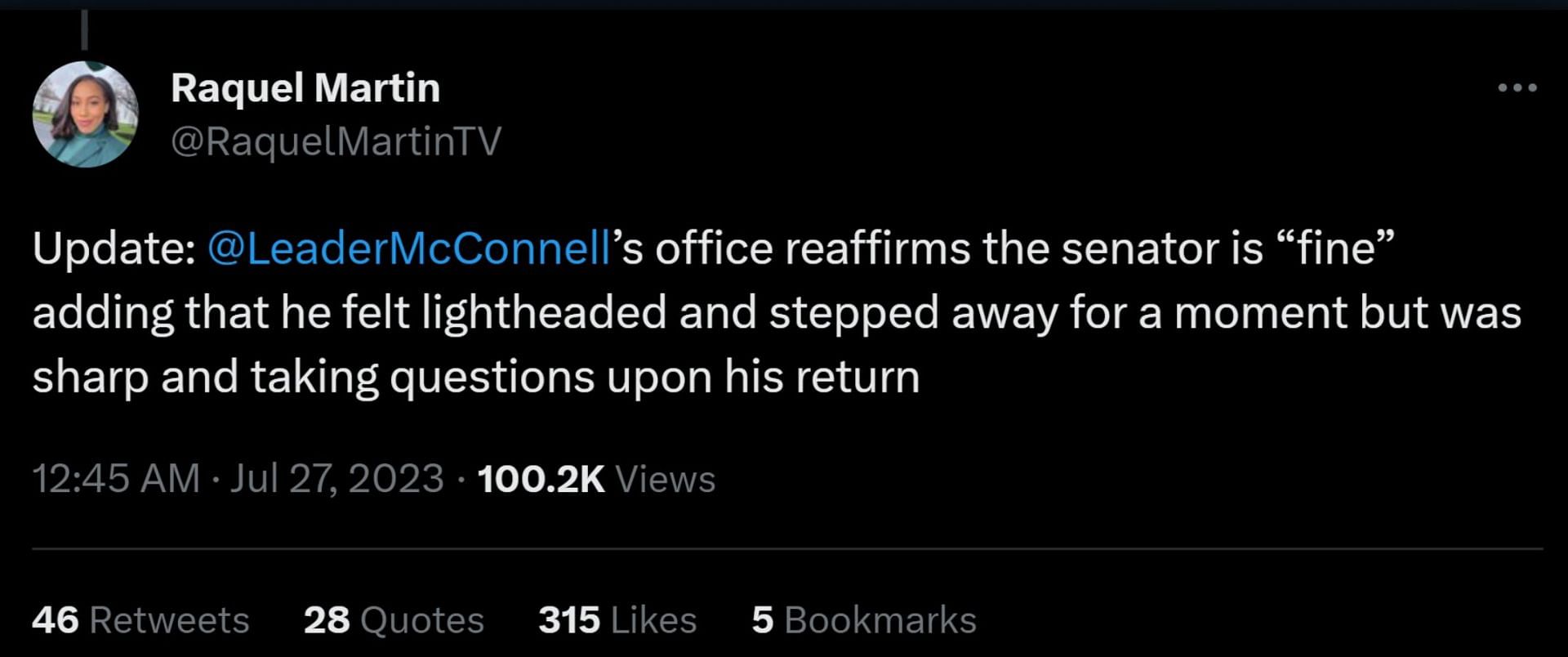Open the three-dot more options menu
1568x657 pixels.
point(1517,87)
